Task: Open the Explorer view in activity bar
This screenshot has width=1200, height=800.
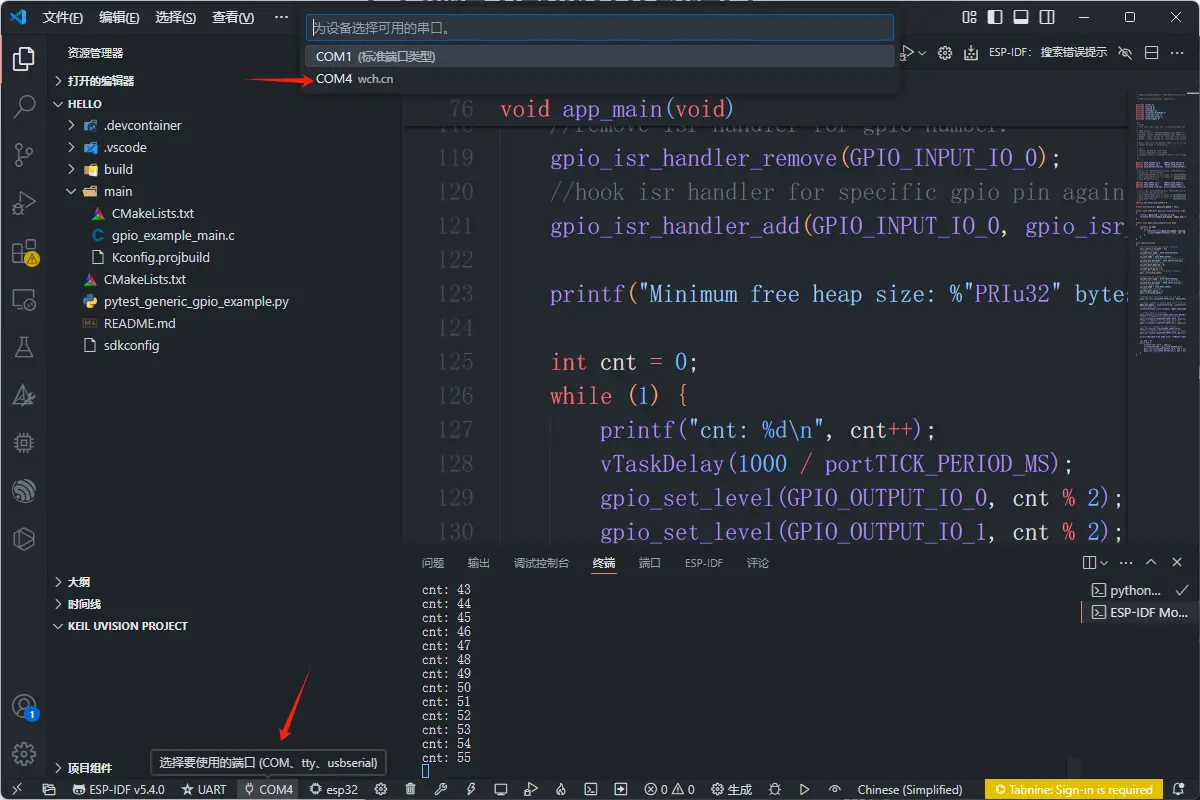Action: click(x=23, y=59)
